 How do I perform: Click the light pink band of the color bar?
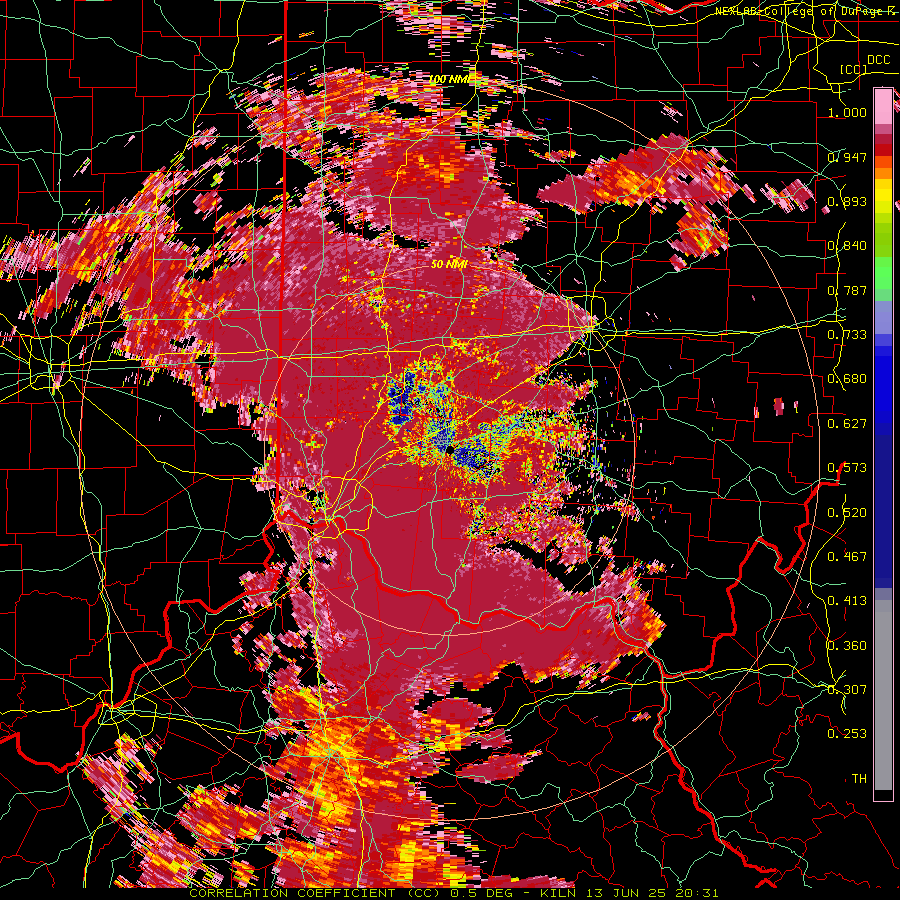pos(883,106)
